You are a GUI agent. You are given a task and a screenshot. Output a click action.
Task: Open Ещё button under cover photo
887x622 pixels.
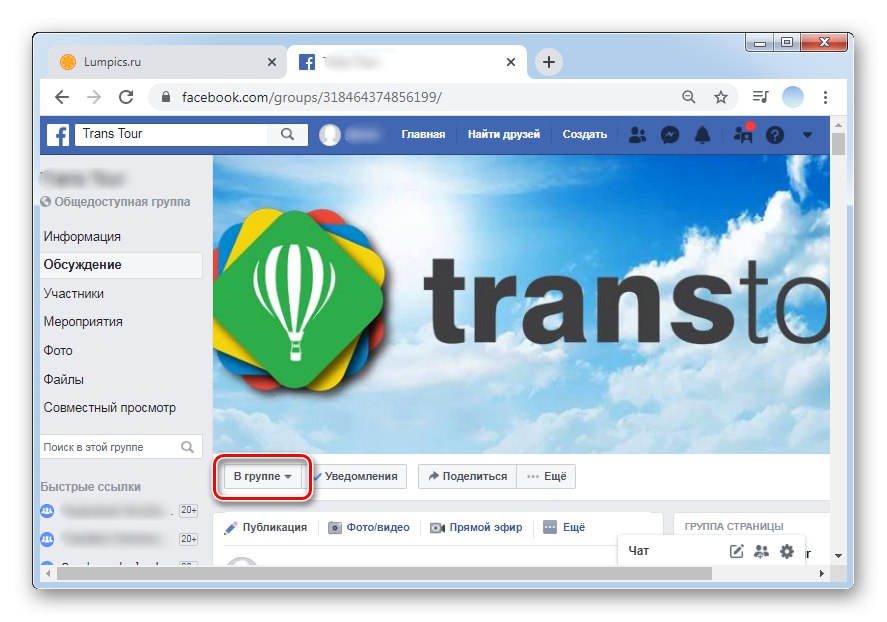[546, 476]
